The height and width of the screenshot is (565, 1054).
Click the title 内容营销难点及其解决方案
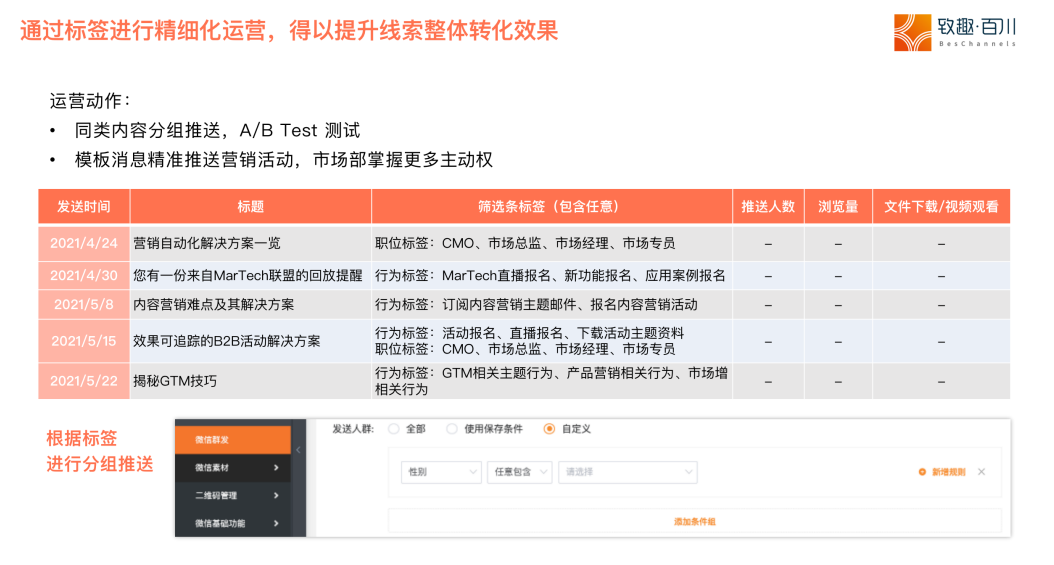tap(214, 304)
